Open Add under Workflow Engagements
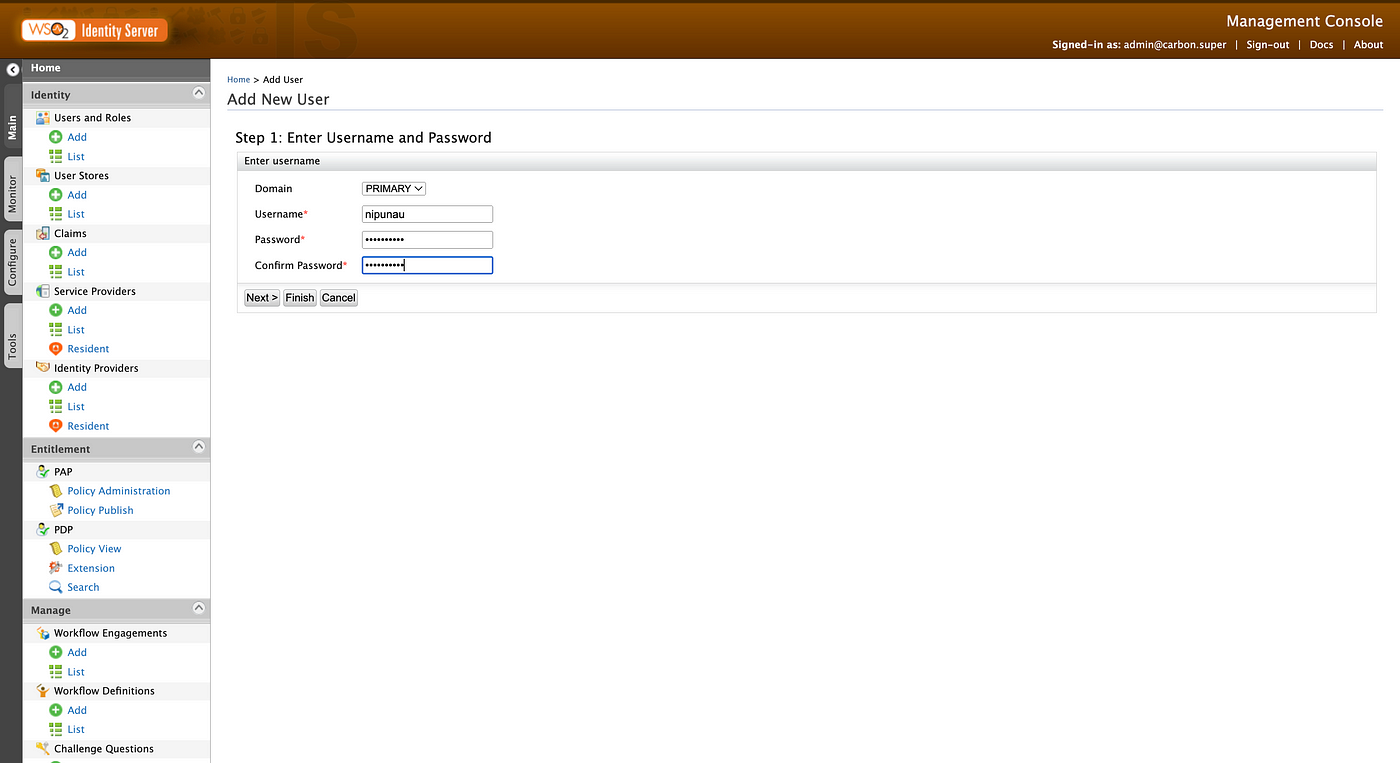The image size is (1400, 763). [x=77, y=652]
